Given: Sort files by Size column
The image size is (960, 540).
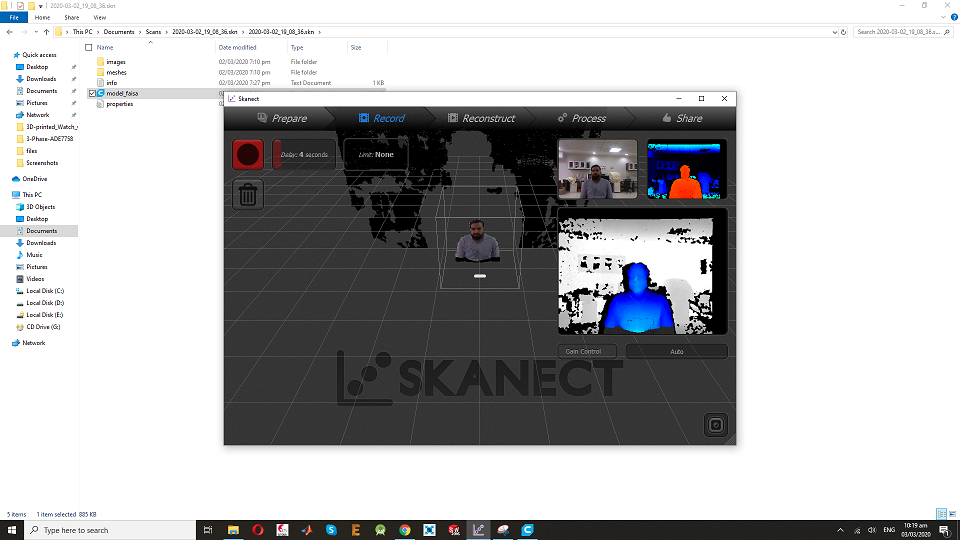Looking at the screenshot, I should click(356, 47).
